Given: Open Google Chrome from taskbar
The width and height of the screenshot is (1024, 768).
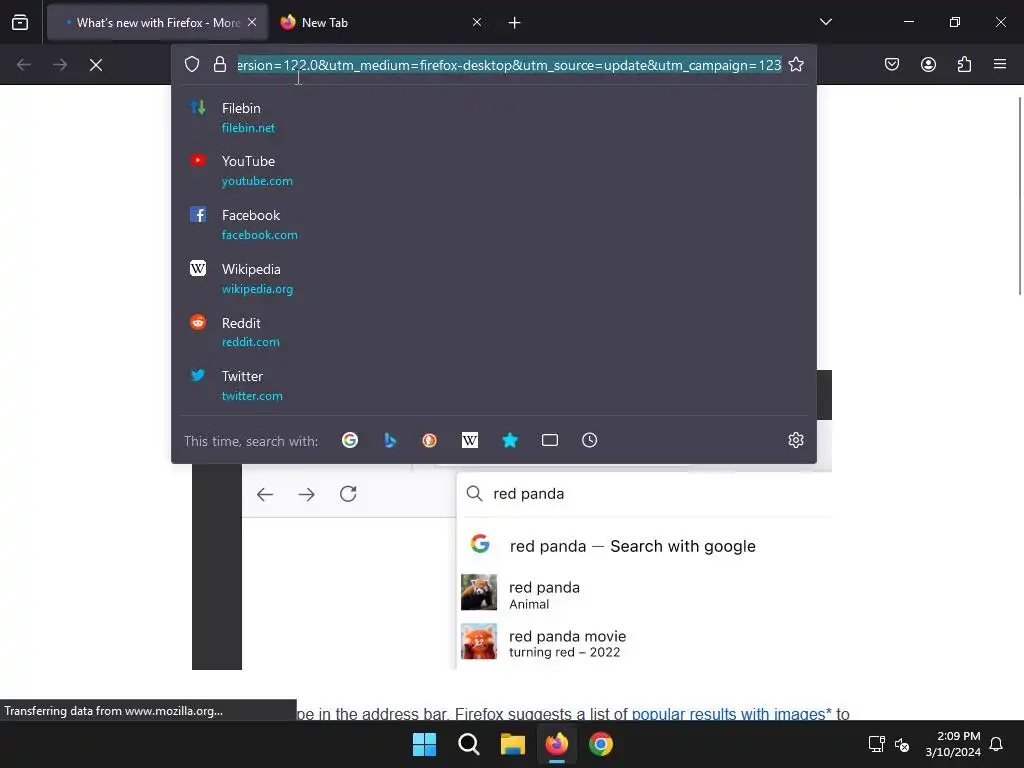Looking at the screenshot, I should pyautogui.click(x=601, y=744).
